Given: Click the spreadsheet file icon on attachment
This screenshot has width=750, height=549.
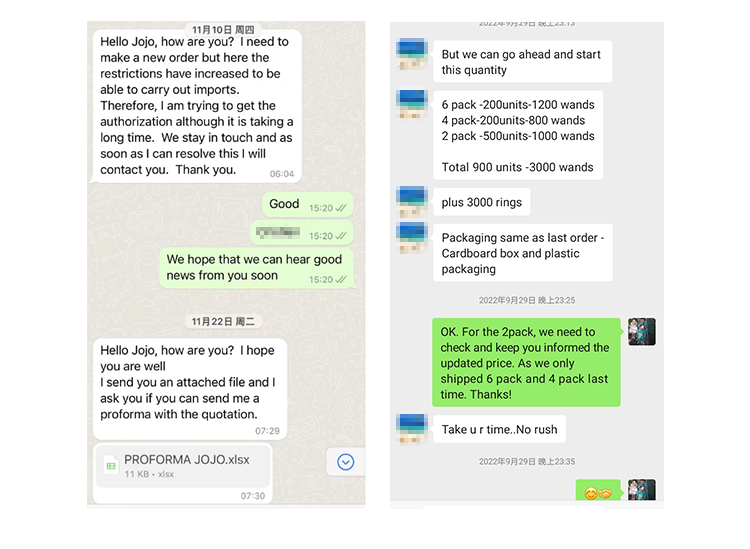Looking at the screenshot, I should coord(111,466).
